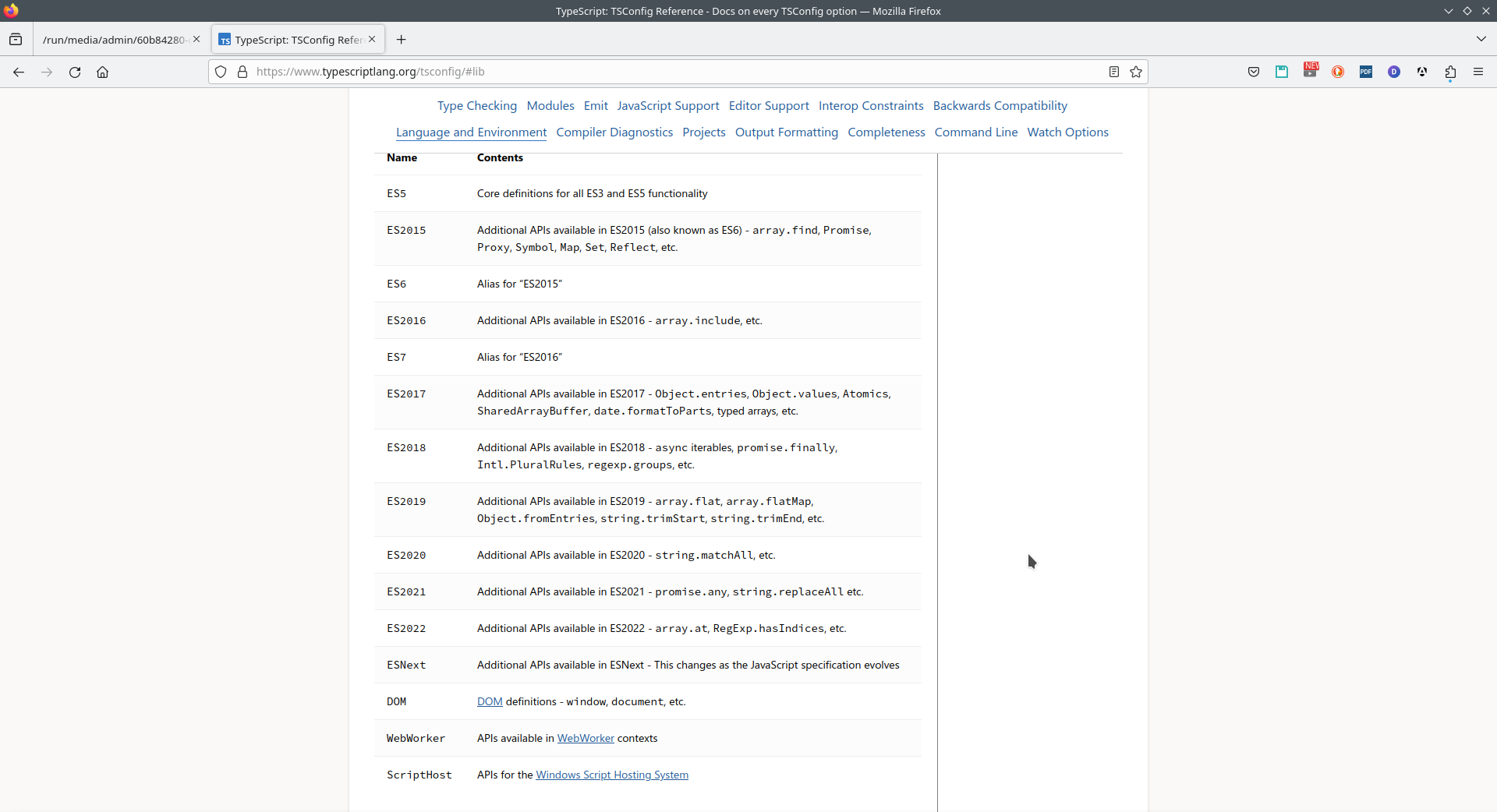This screenshot has width=1497, height=812.
Task: Bookmark this page with star icon
Action: coord(1136,72)
